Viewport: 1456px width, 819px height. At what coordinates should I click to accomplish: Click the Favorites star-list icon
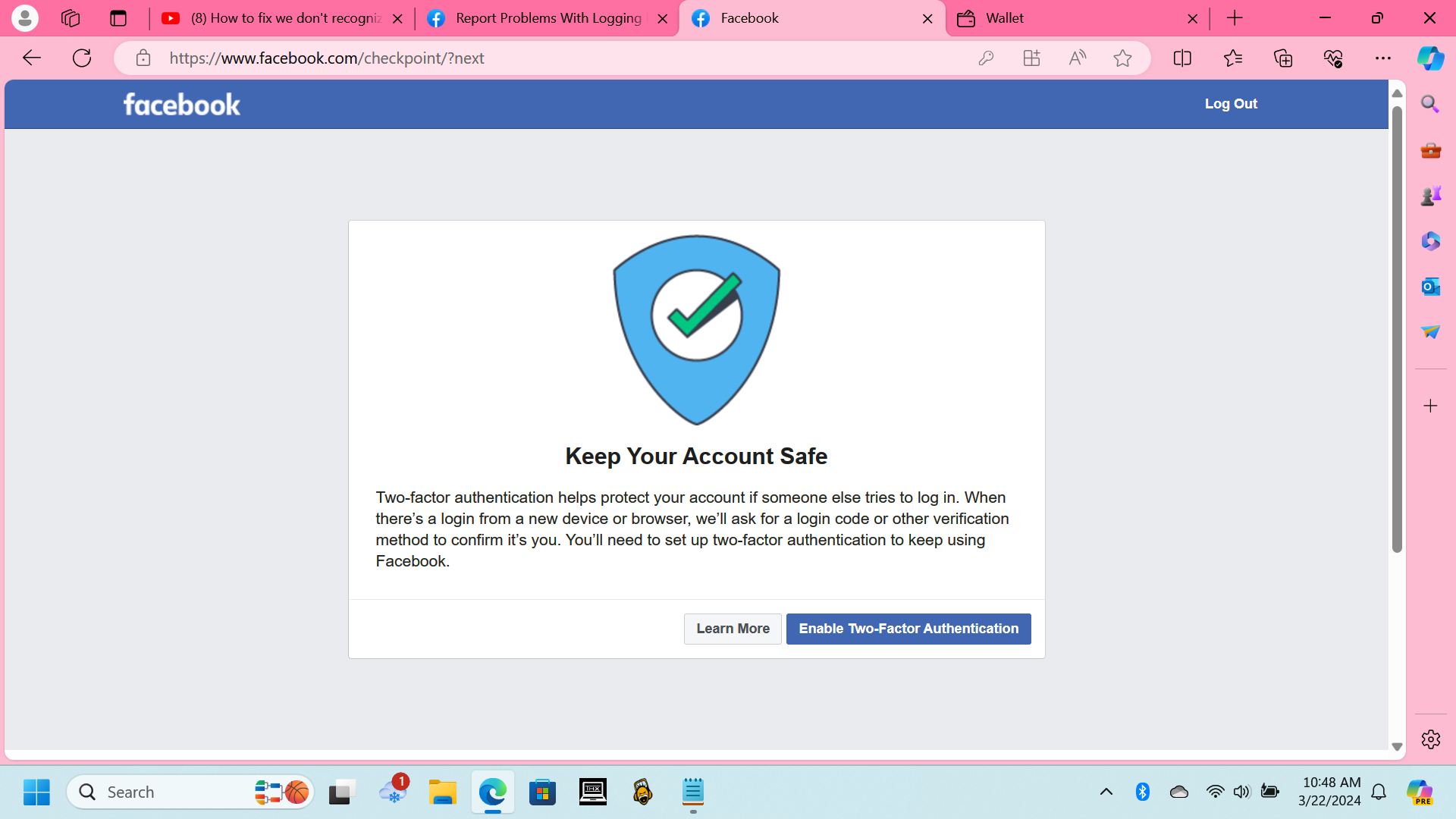[x=1232, y=58]
